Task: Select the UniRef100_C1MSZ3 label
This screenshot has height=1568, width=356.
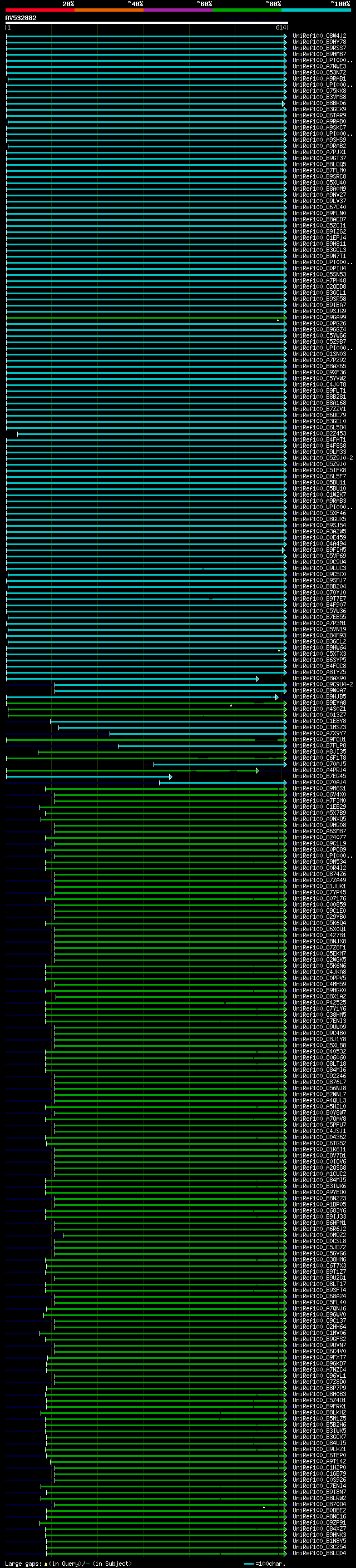Action: 319,728
